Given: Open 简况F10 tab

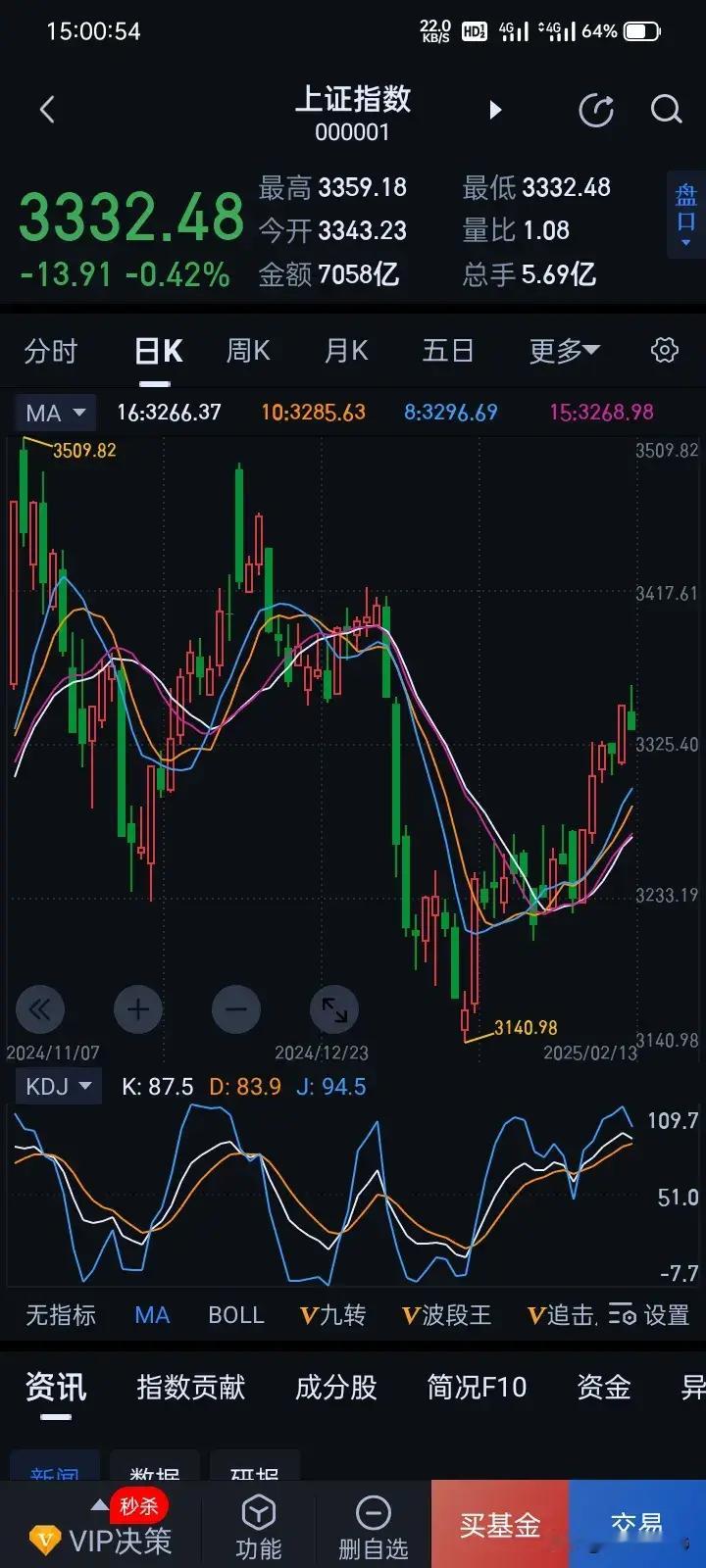Looking at the screenshot, I should [477, 1387].
